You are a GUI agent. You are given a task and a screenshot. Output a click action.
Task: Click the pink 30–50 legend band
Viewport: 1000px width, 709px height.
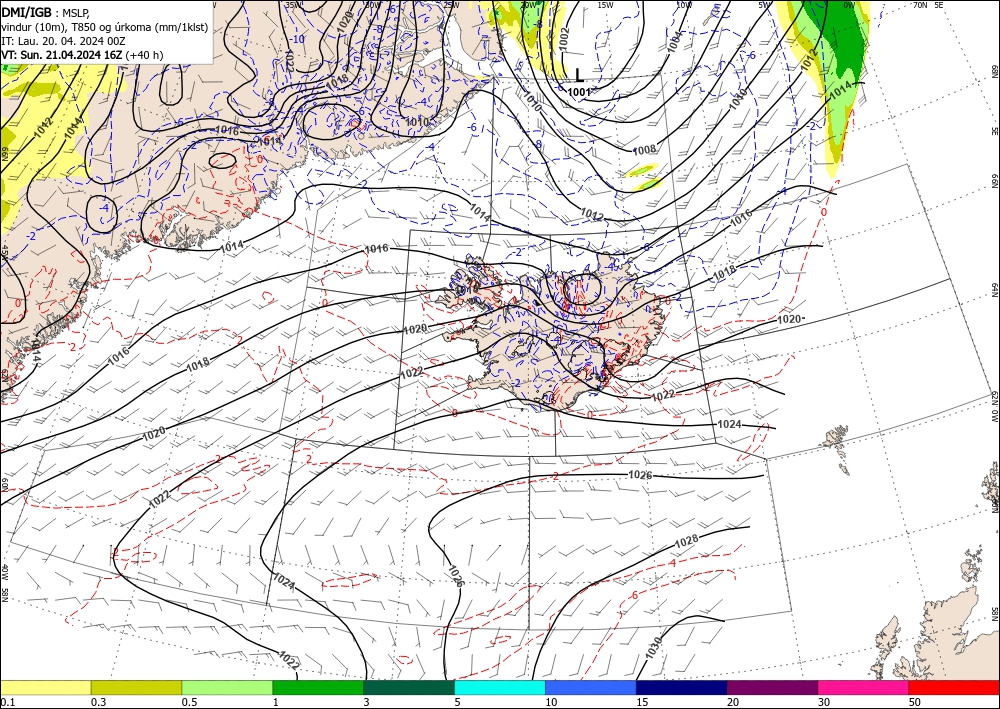tap(864, 687)
